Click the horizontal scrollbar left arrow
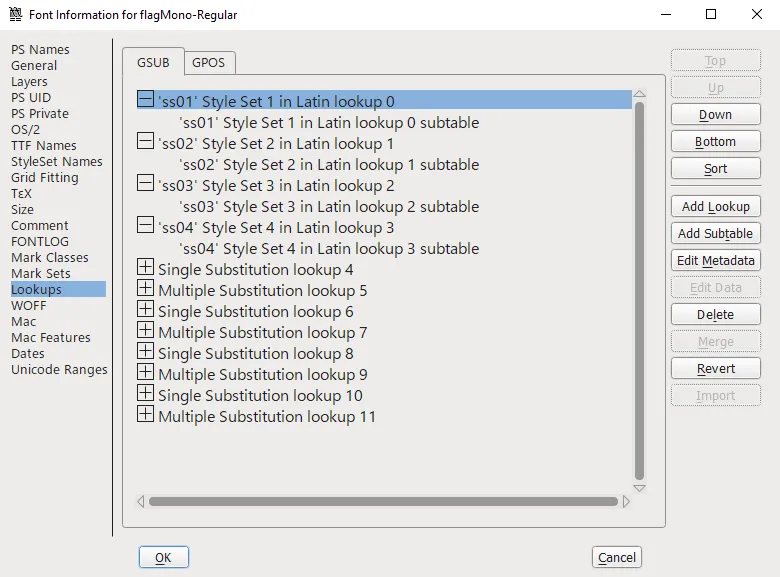This screenshot has height=577, width=780. click(x=141, y=501)
